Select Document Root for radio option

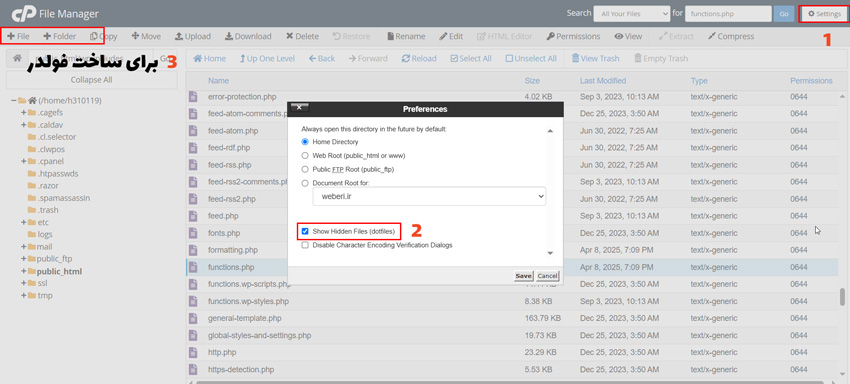point(305,183)
